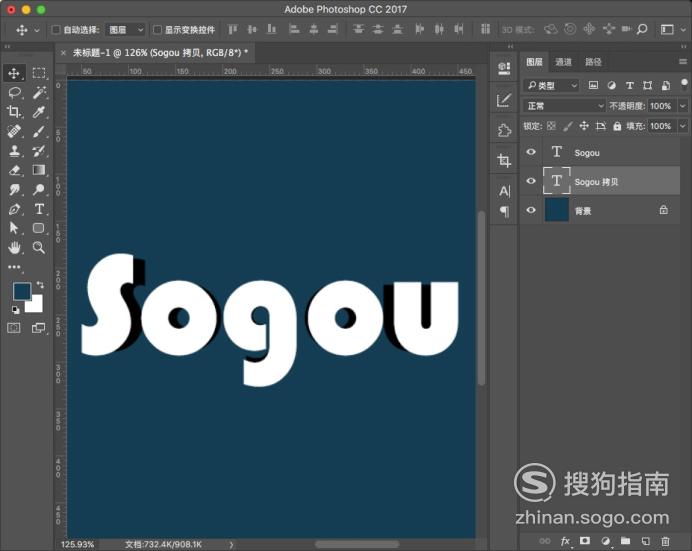The width and height of the screenshot is (692, 551).
Task: Open the Layers panel menu
Action: coord(683,62)
